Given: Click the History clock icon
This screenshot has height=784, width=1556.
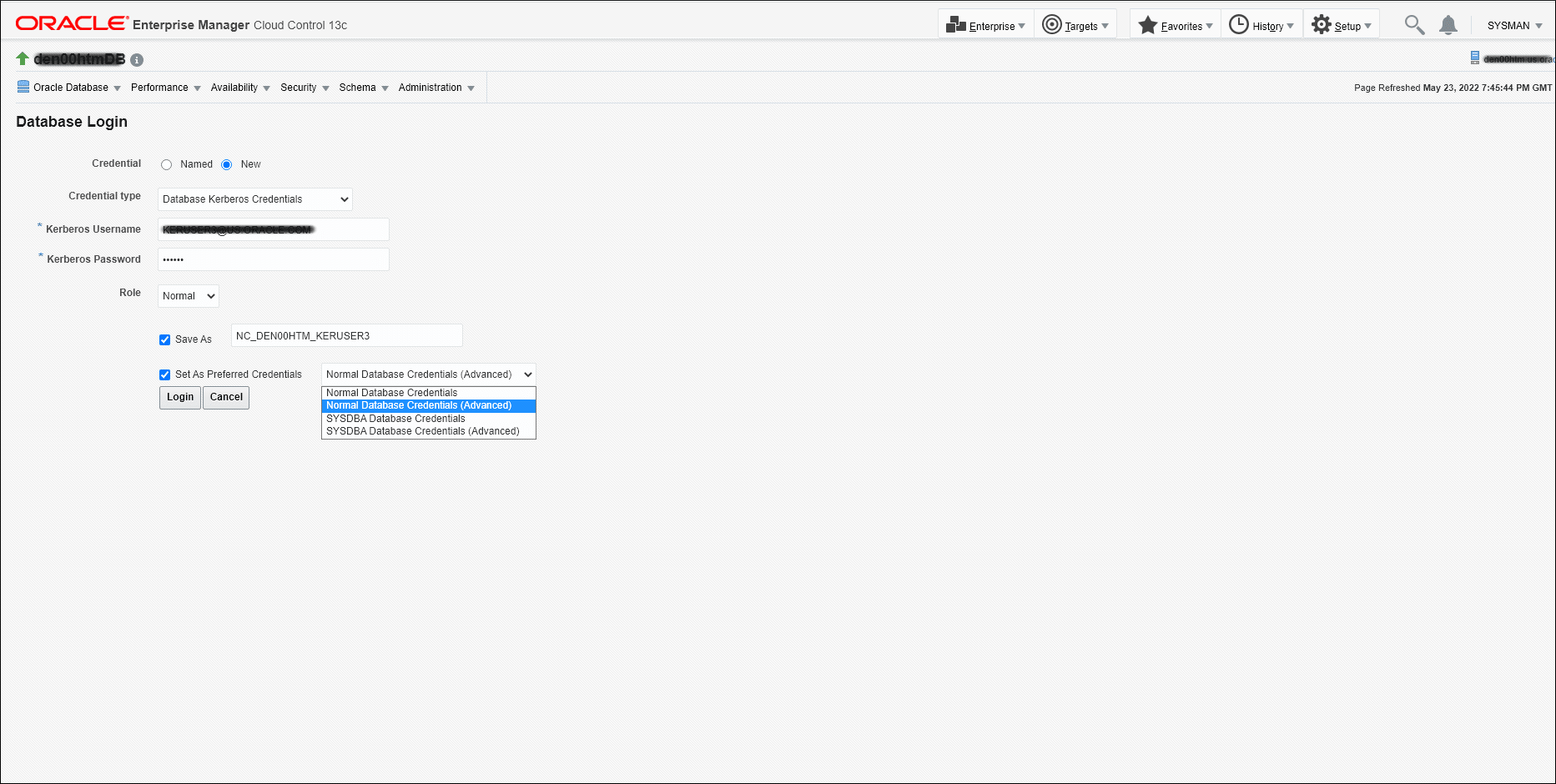Looking at the screenshot, I should 1240,23.
